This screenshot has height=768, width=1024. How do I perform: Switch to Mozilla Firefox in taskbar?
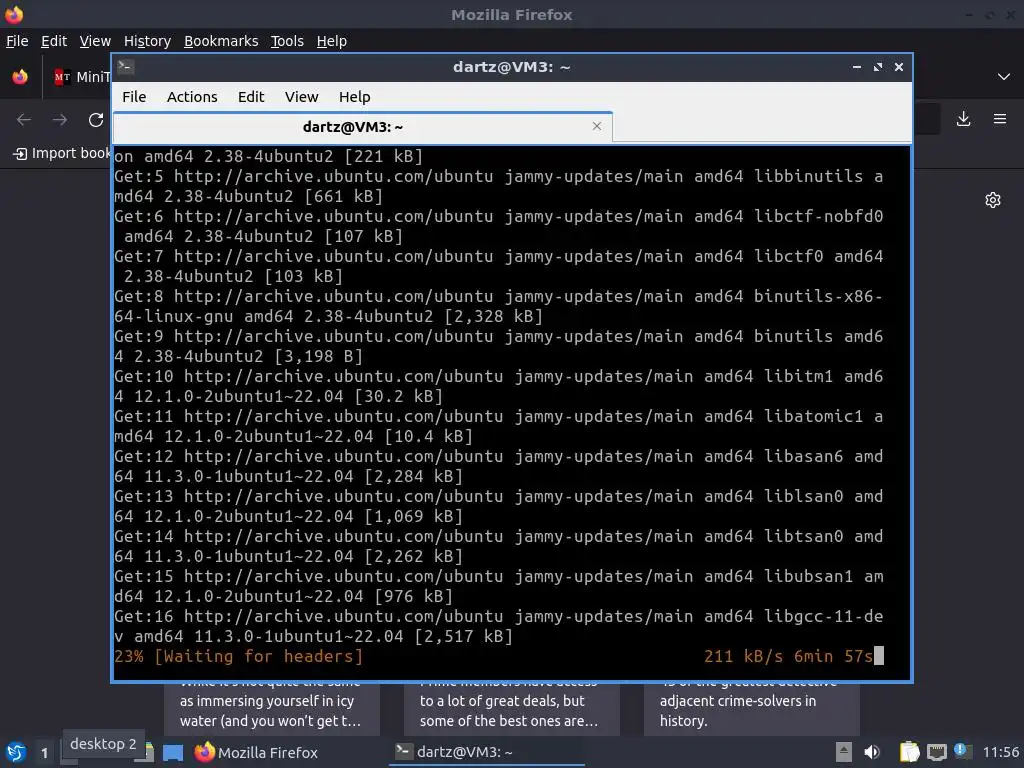pos(256,752)
